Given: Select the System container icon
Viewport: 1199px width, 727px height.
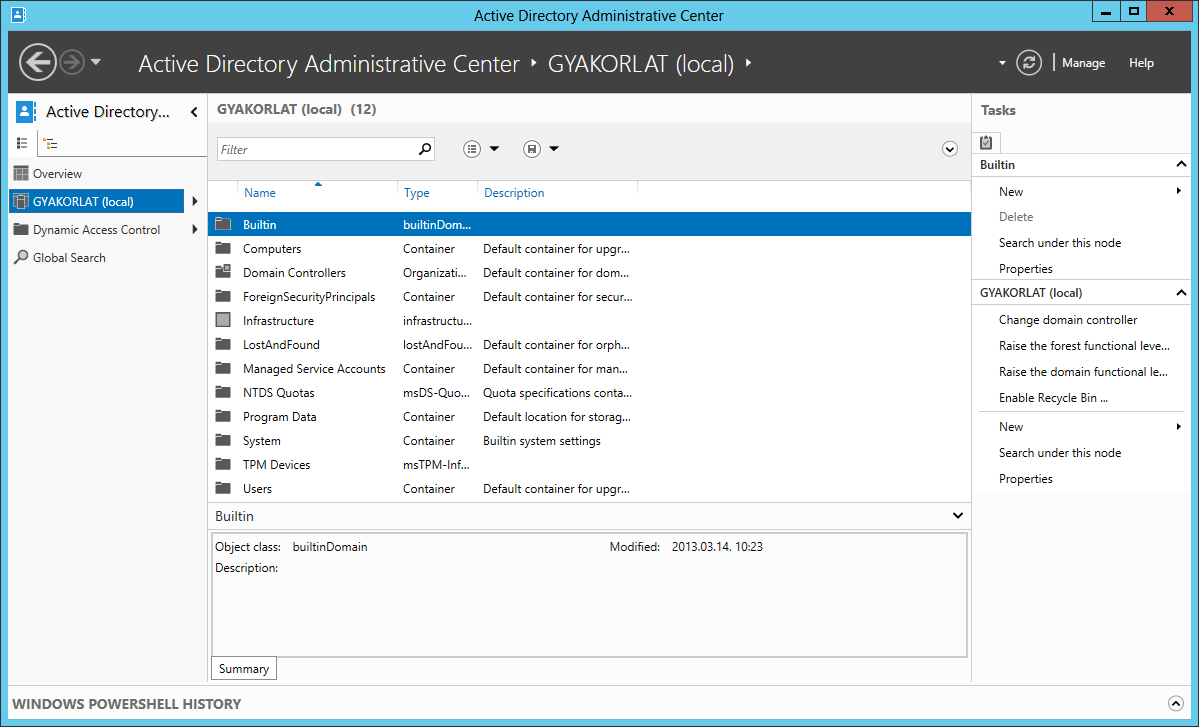Looking at the screenshot, I should point(223,440).
